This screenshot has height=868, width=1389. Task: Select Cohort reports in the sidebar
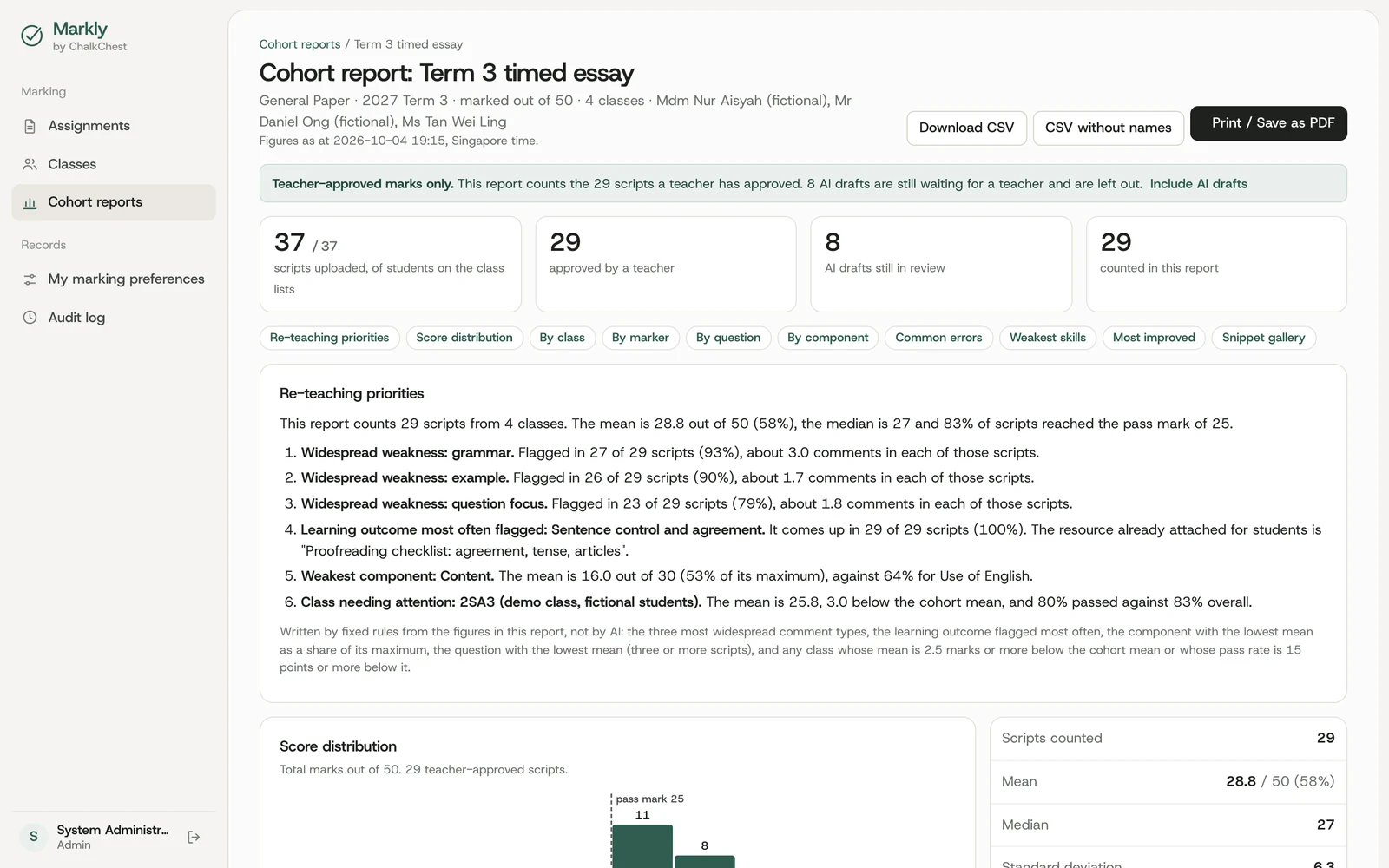tap(114, 202)
